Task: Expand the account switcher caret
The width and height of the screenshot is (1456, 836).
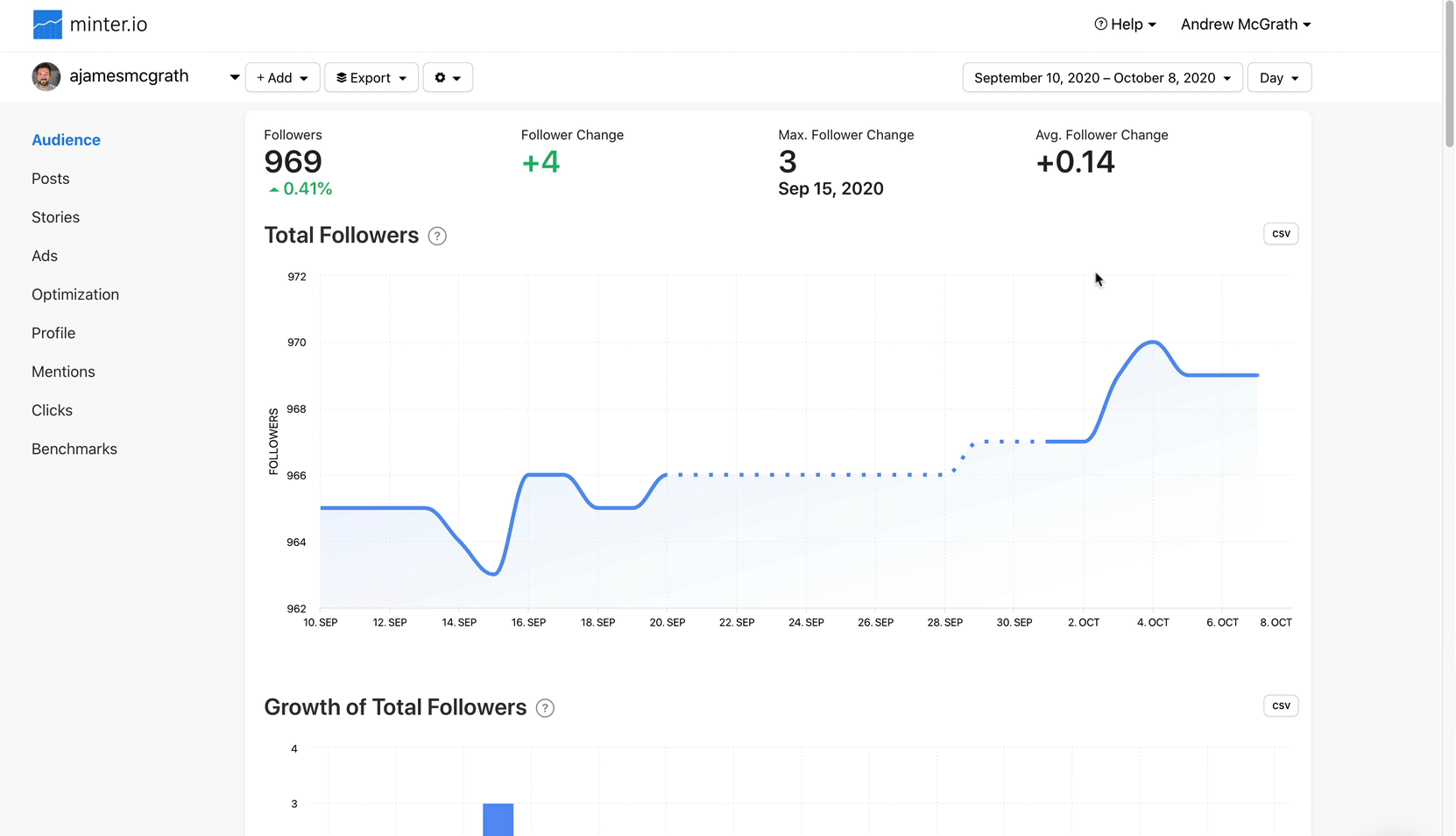Action: coord(234,78)
